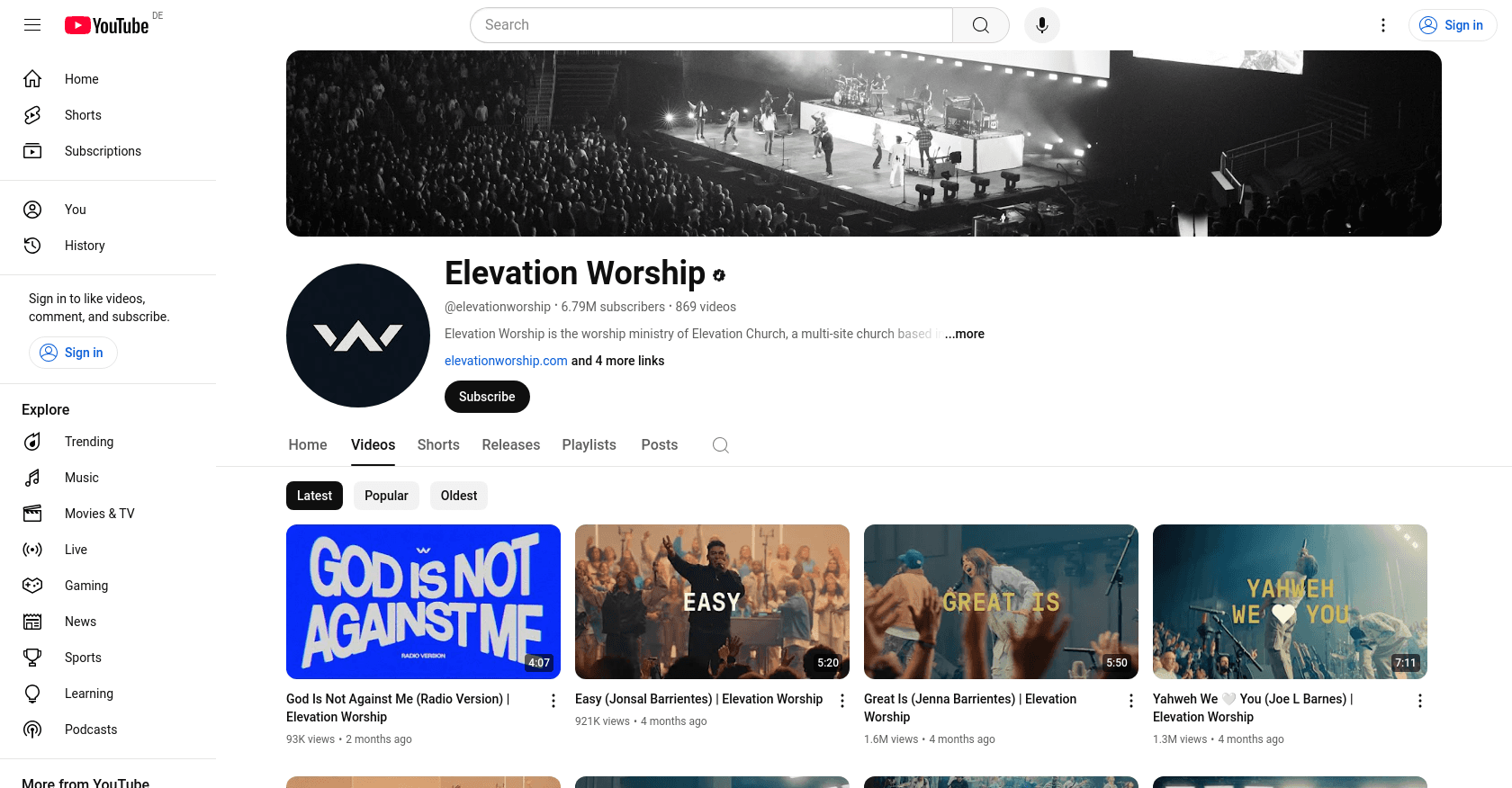Viewport: 1512px width, 788px height.
Task: Switch to the Releases tab
Action: click(511, 445)
